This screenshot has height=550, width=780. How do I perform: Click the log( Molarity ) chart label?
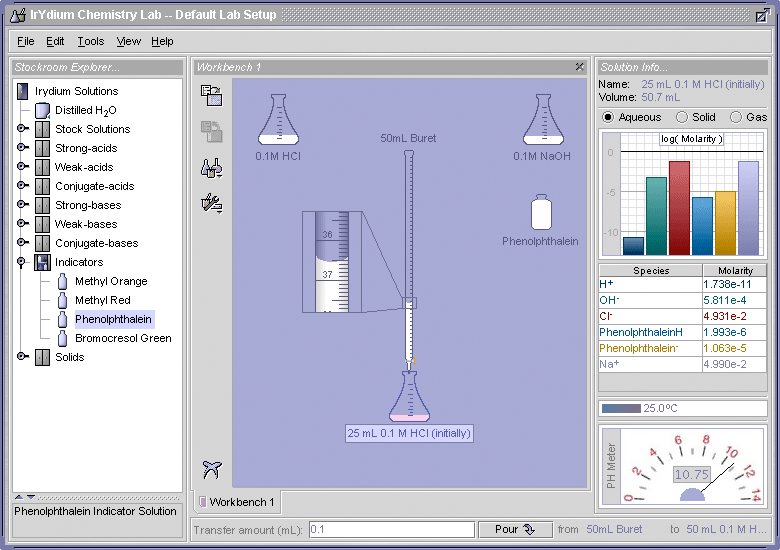[x=691, y=139]
